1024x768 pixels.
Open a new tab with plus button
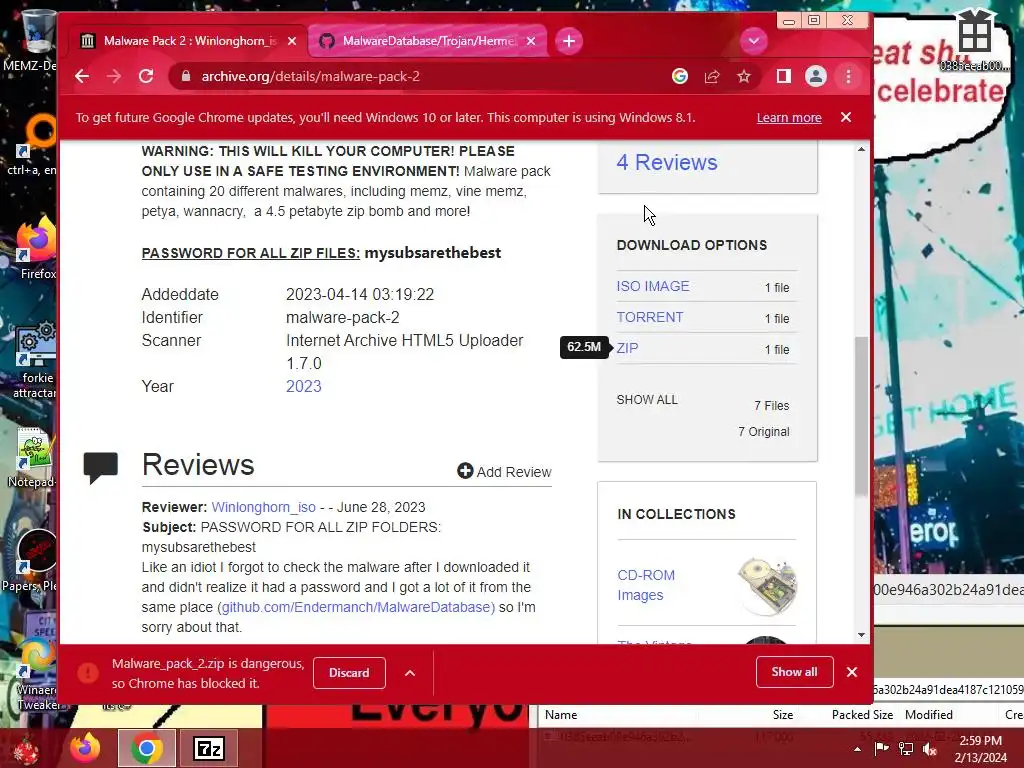pos(569,41)
